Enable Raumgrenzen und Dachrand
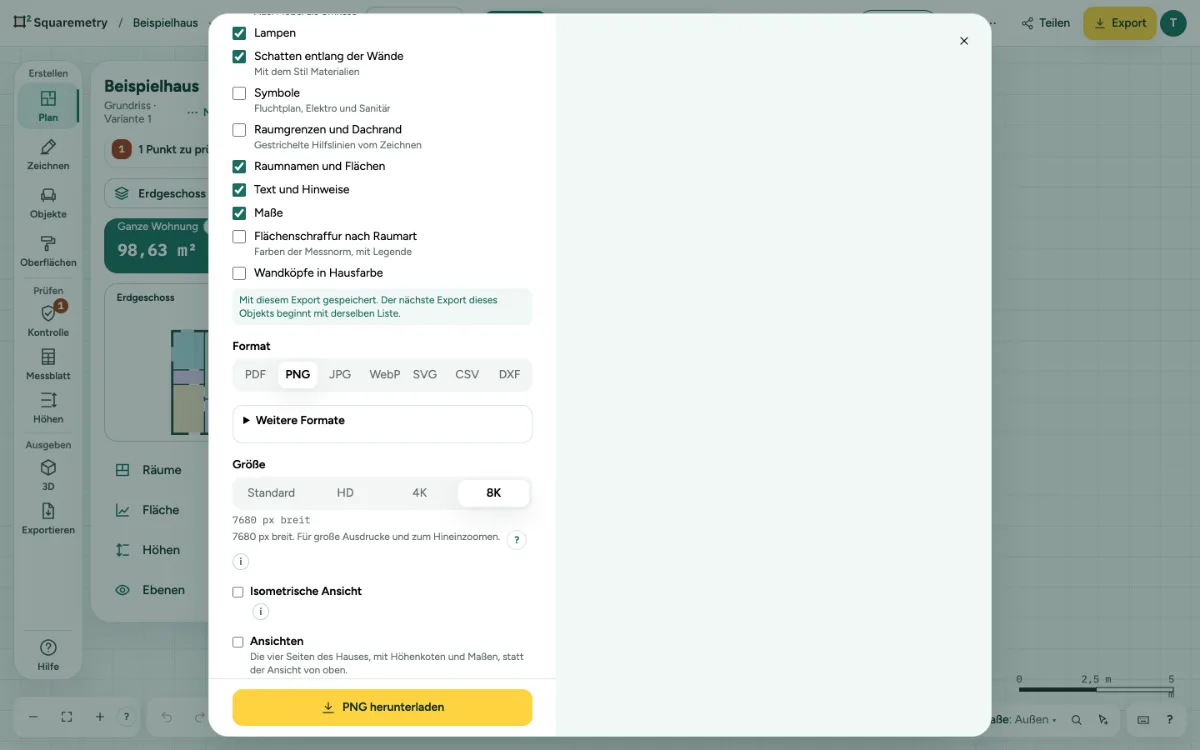Viewport: 1200px width, 750px height. pyautogui.click(x=239, y=130)
